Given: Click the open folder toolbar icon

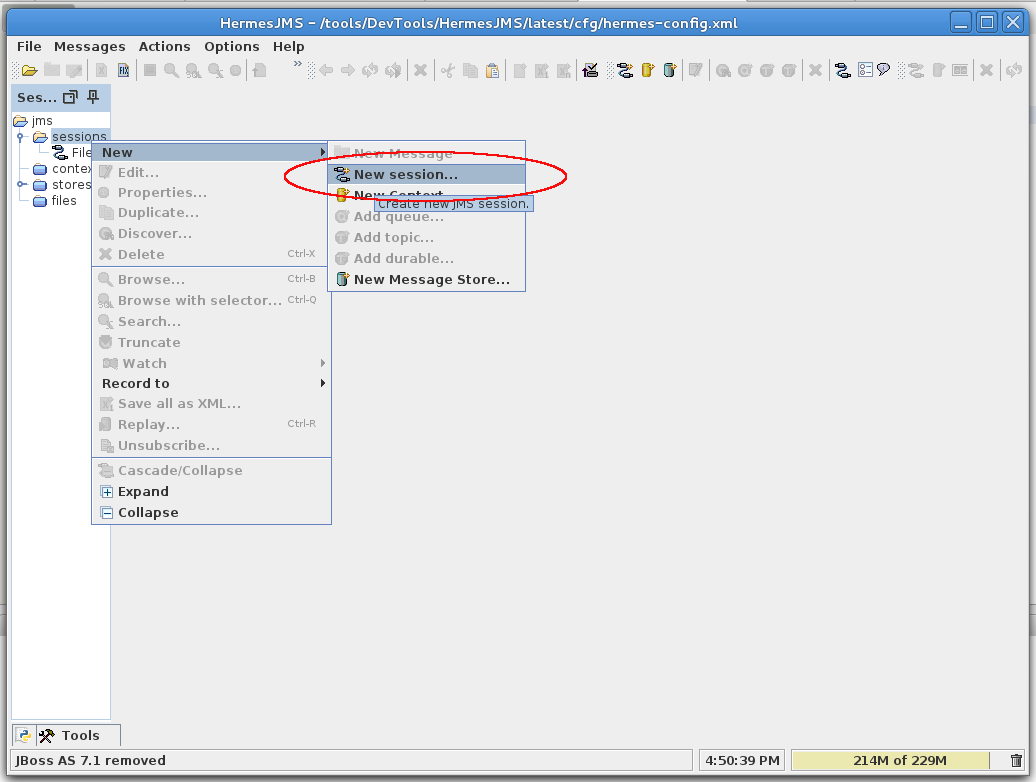Looking at the screenshot, I should (29, 70).
